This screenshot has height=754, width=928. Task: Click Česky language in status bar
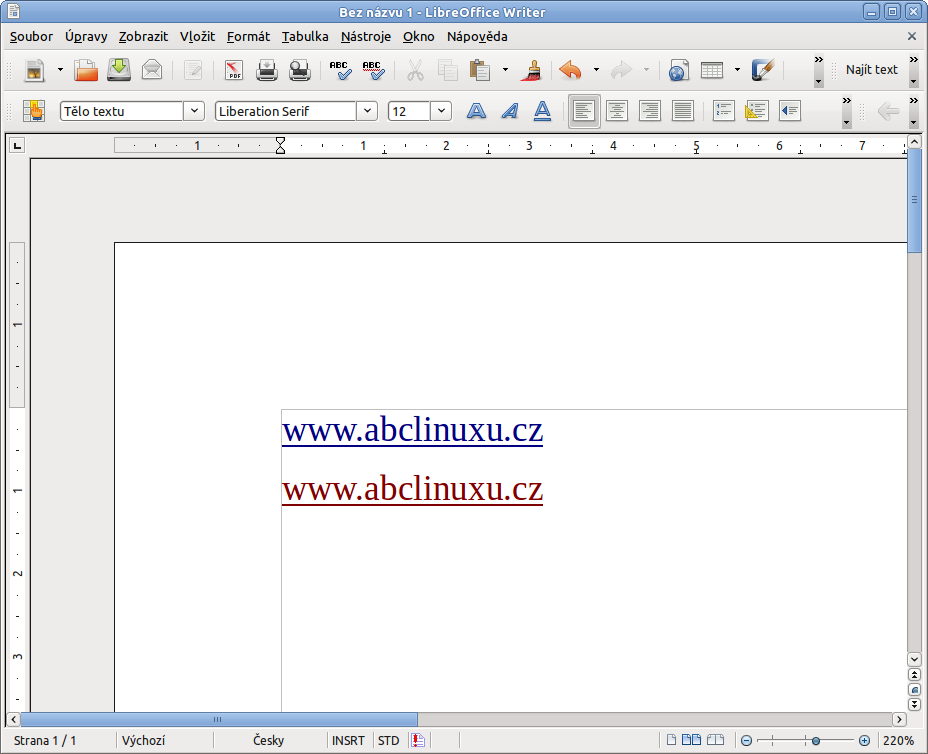point(269,740)
